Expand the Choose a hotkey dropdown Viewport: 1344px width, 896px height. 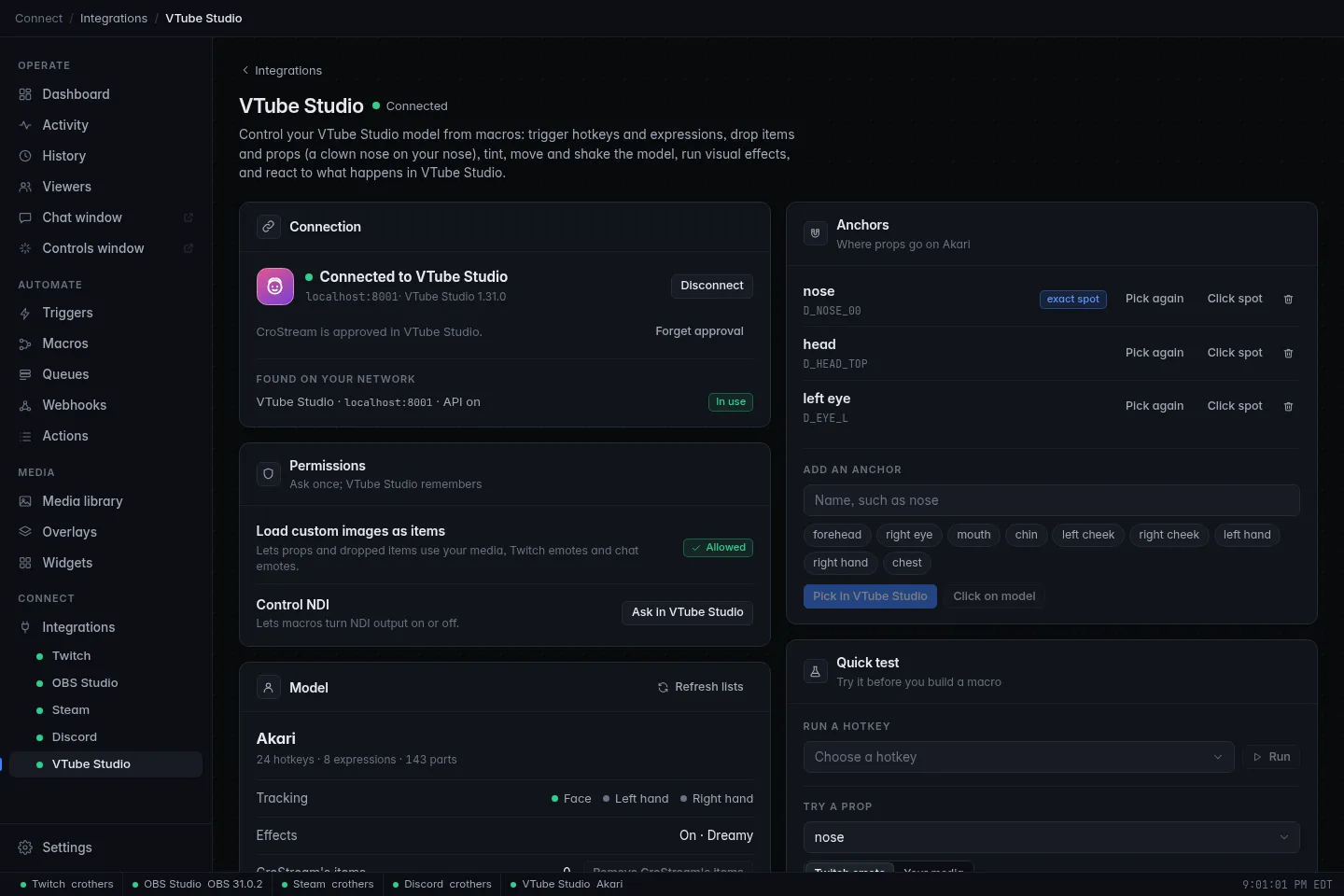click(x=1018, y=757)
